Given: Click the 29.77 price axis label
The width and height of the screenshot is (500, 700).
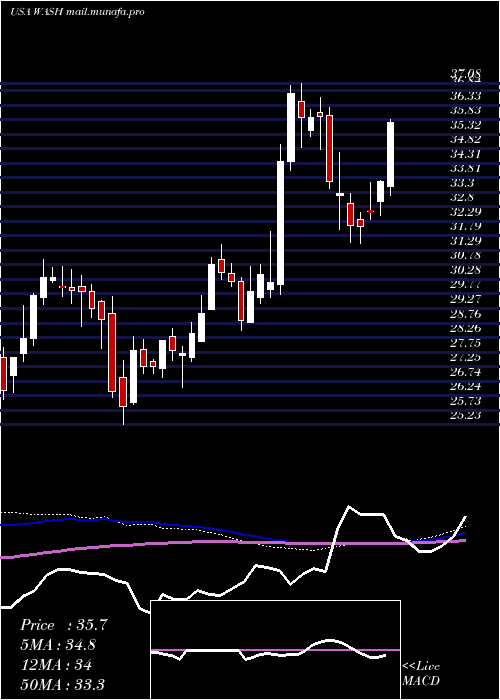Looking at the screenshot, I should coord(466,285).
